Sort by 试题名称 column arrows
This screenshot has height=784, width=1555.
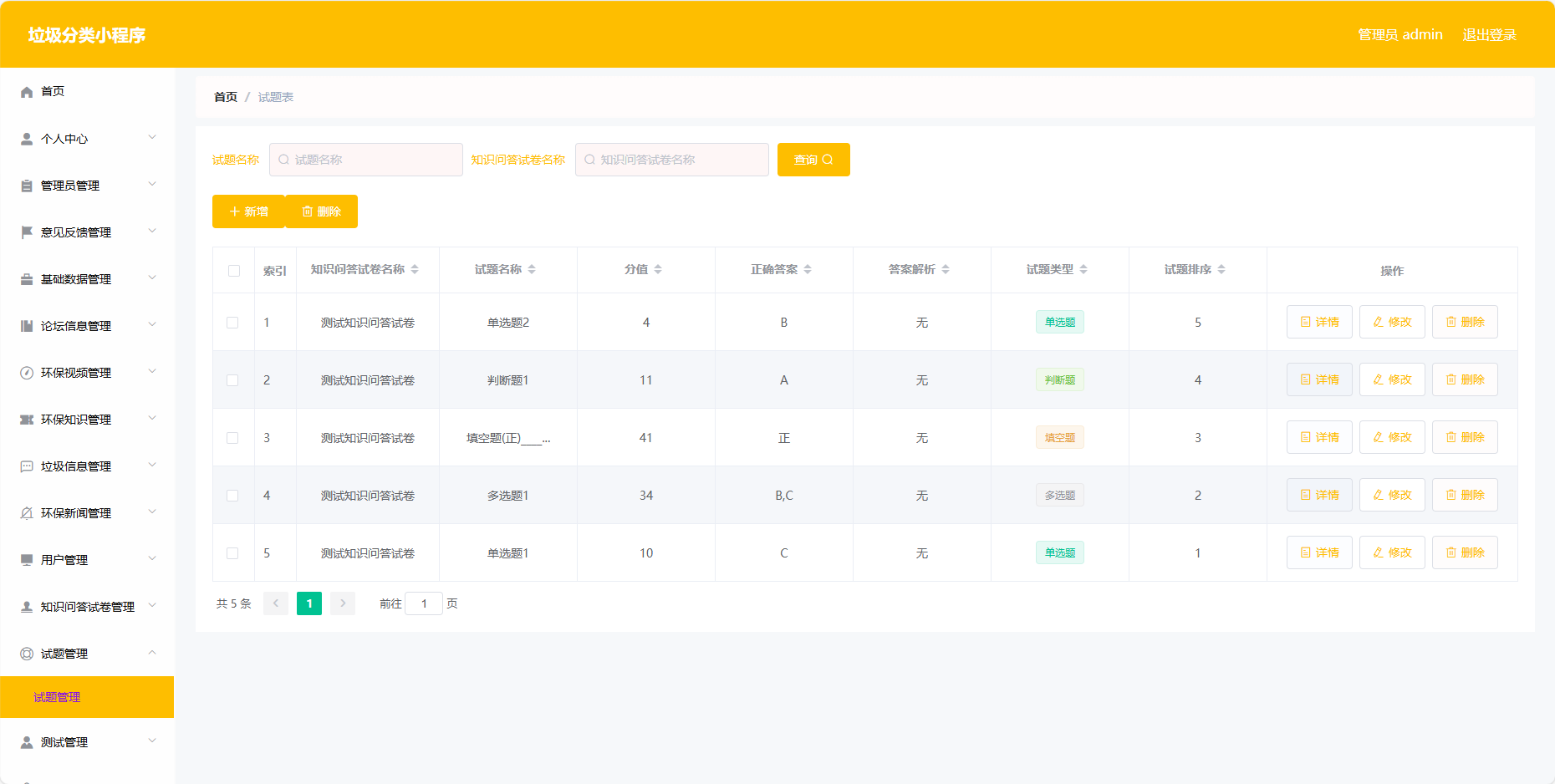click(x=532, y=269)
